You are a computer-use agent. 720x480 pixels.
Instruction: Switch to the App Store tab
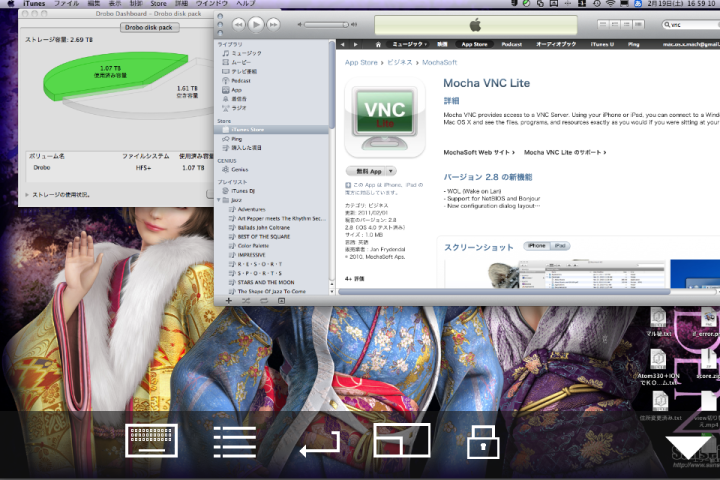[474, 45]
